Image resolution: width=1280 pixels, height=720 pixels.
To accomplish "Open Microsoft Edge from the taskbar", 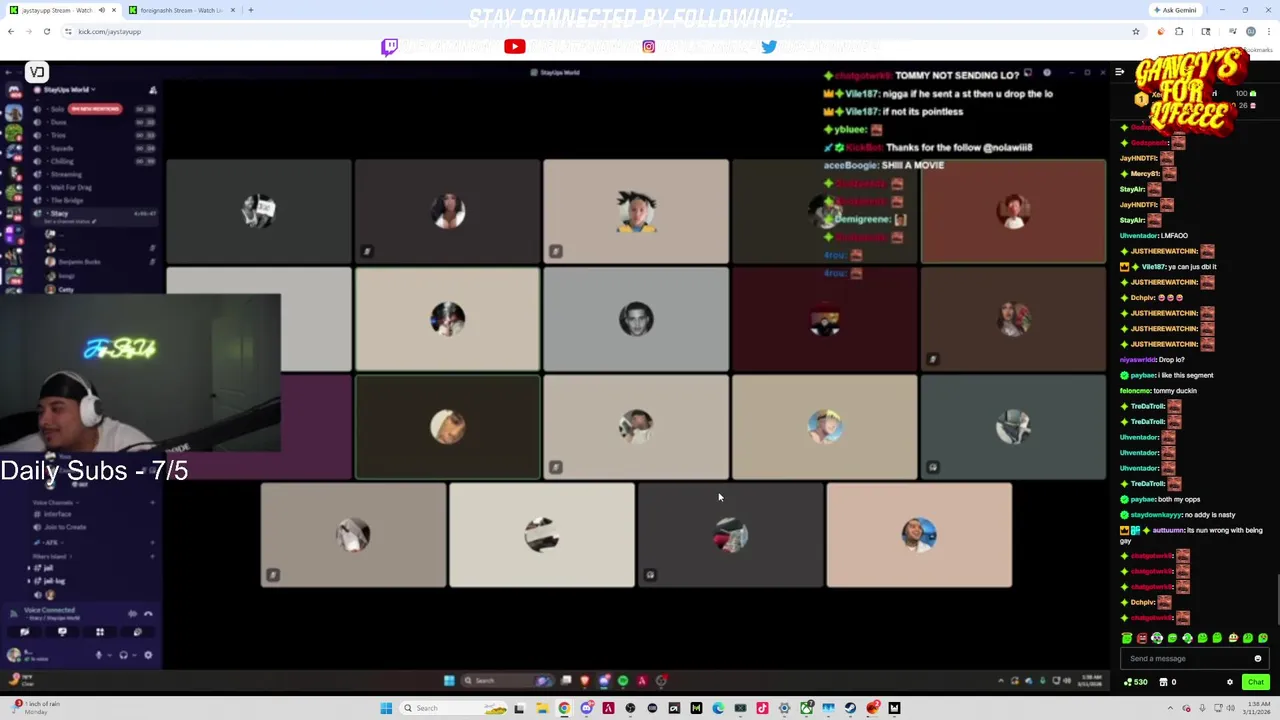I will 718,708.
